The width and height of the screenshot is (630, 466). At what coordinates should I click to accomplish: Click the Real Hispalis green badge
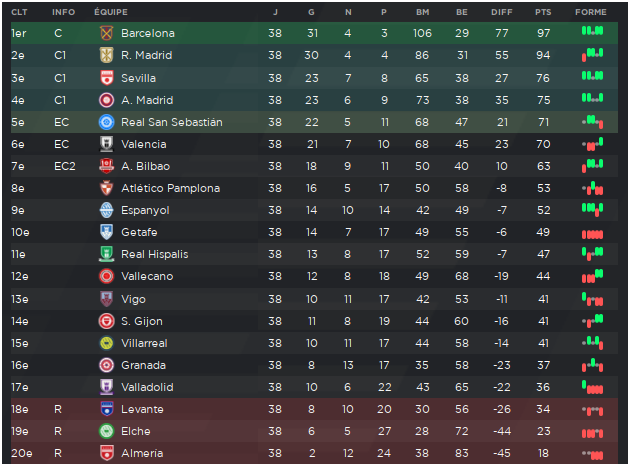point(106,254)
